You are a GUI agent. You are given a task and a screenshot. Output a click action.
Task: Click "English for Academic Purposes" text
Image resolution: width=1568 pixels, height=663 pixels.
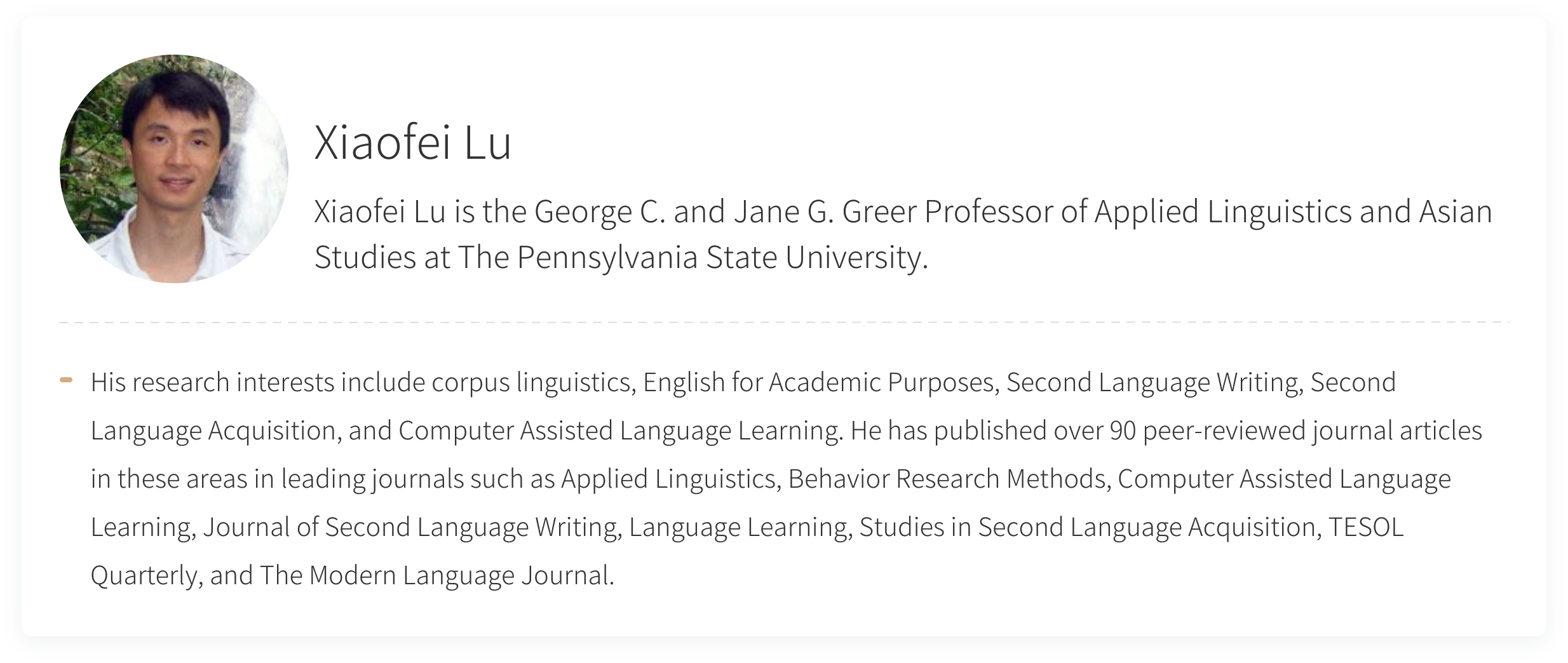coord(818,383)
